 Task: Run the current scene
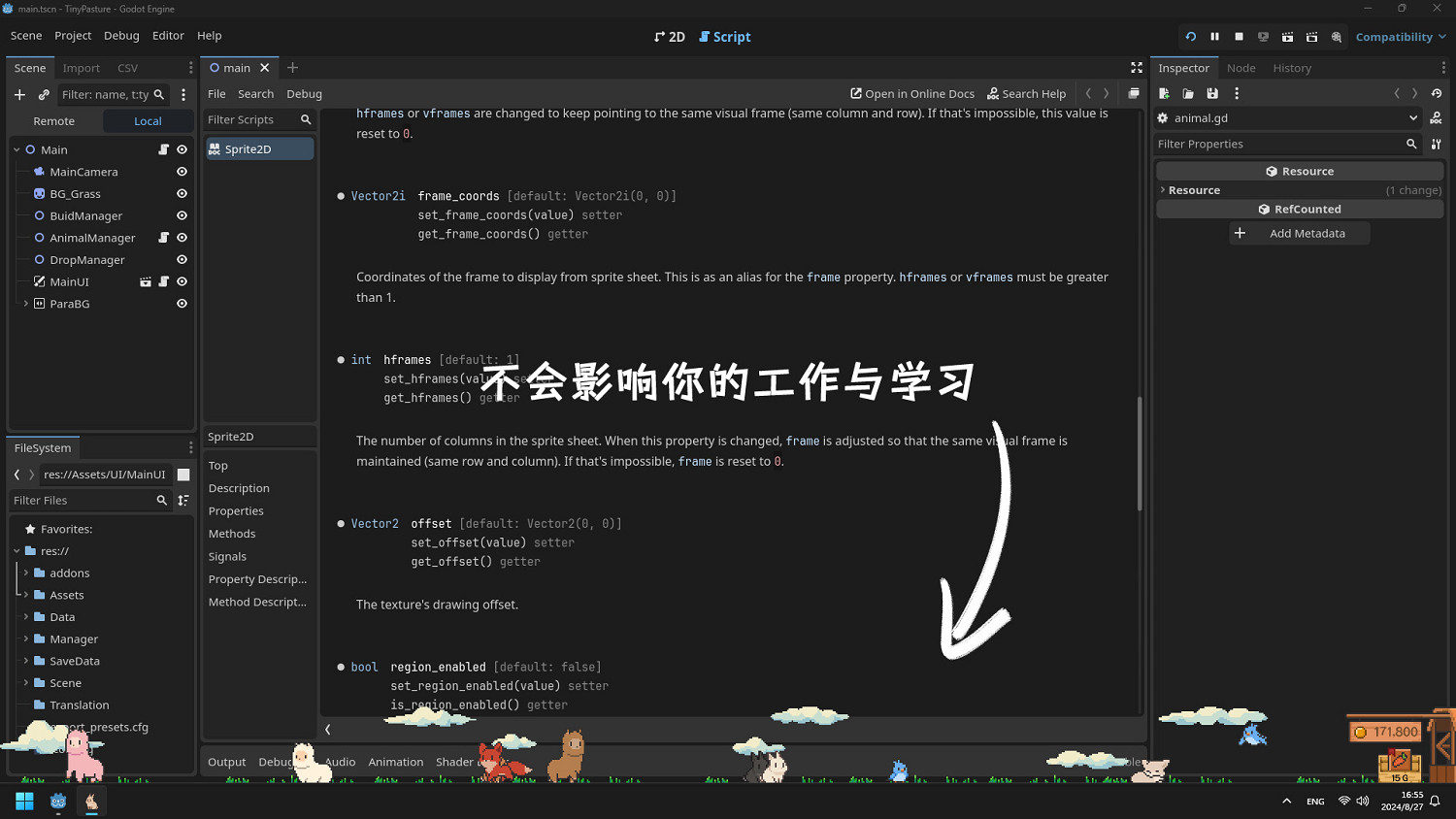click(1287, 37)
